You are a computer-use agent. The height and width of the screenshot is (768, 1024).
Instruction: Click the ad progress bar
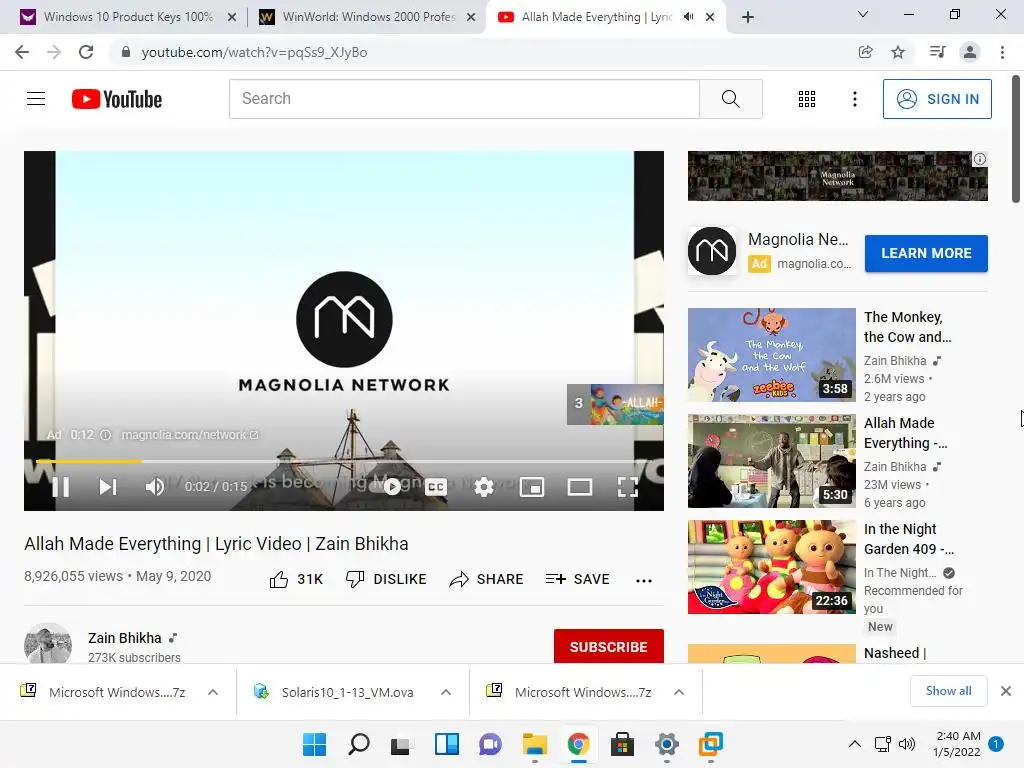tap(344, 461)
